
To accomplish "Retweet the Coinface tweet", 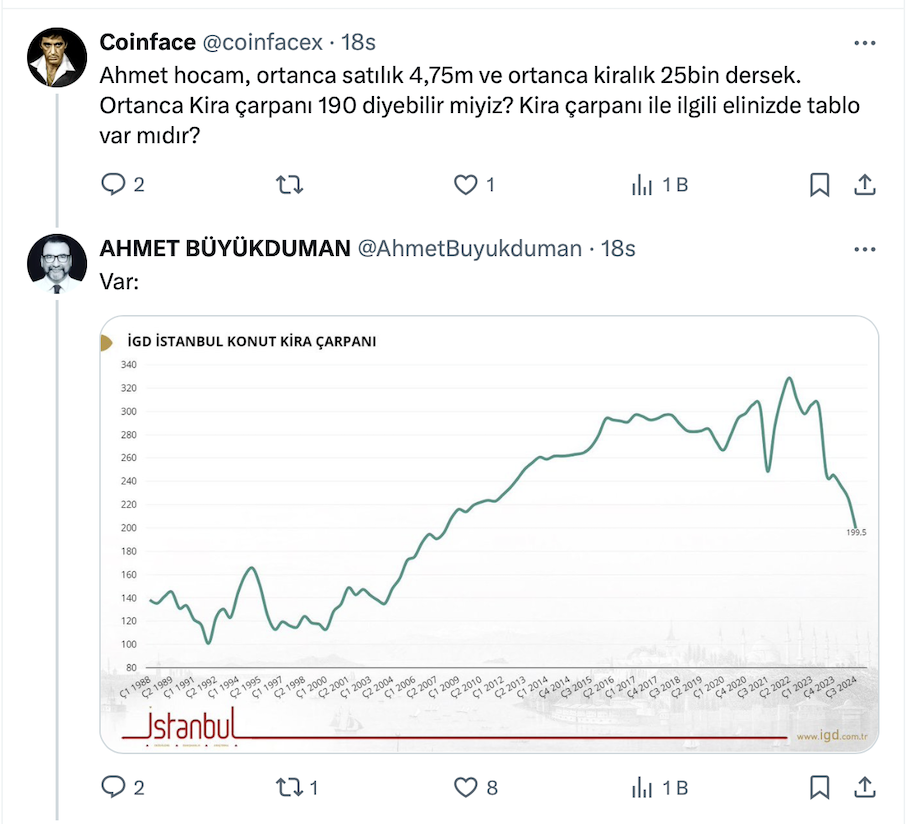I will pyautogui.click(x=289, y=185).
